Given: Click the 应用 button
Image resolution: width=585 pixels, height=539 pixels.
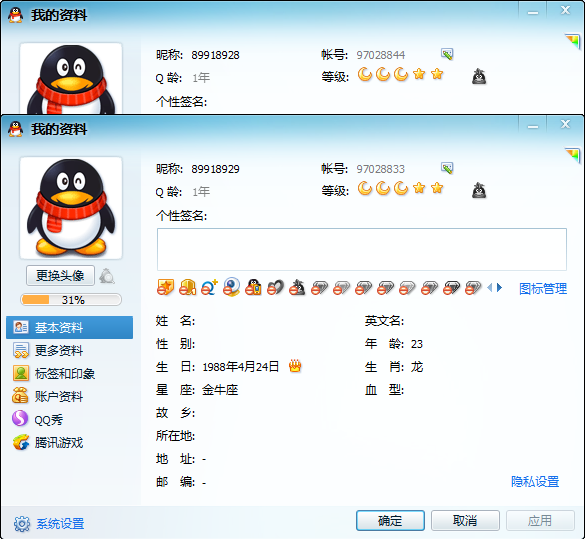Looking at the screenshot, I should pyautogui.click(x=540, y=520).
